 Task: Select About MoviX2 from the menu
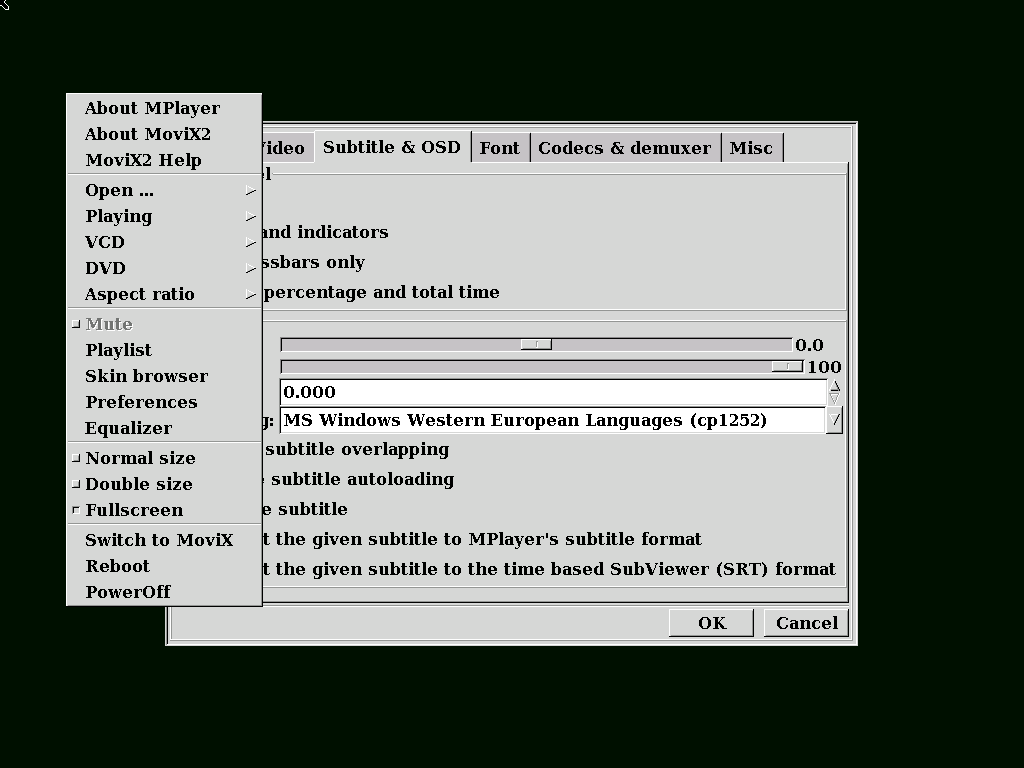(x=164, y=134)
